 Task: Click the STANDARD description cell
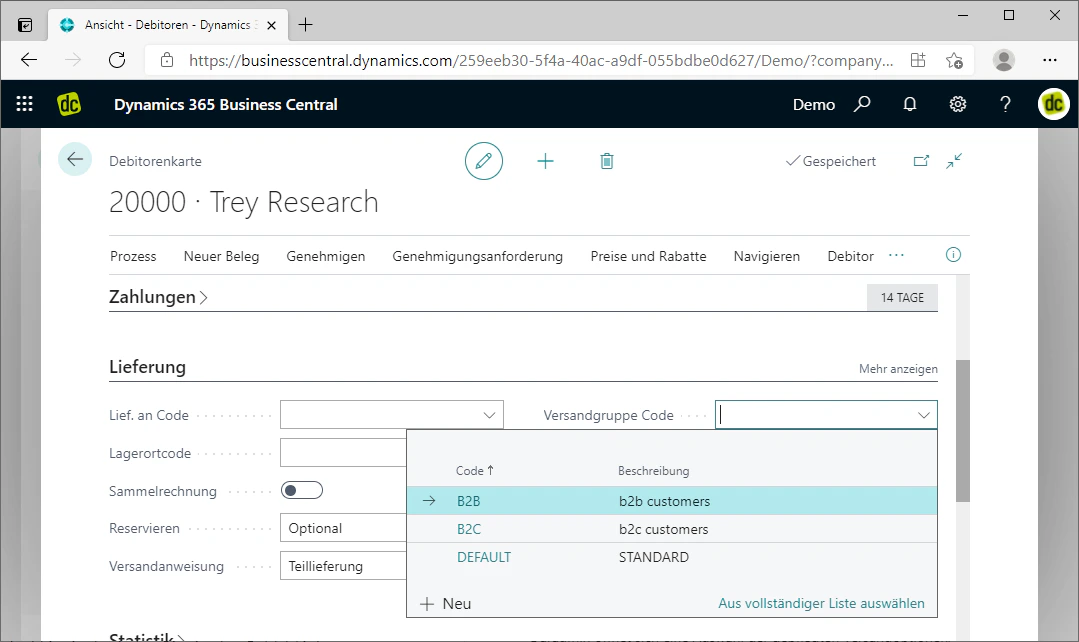(x=653, y=557)
